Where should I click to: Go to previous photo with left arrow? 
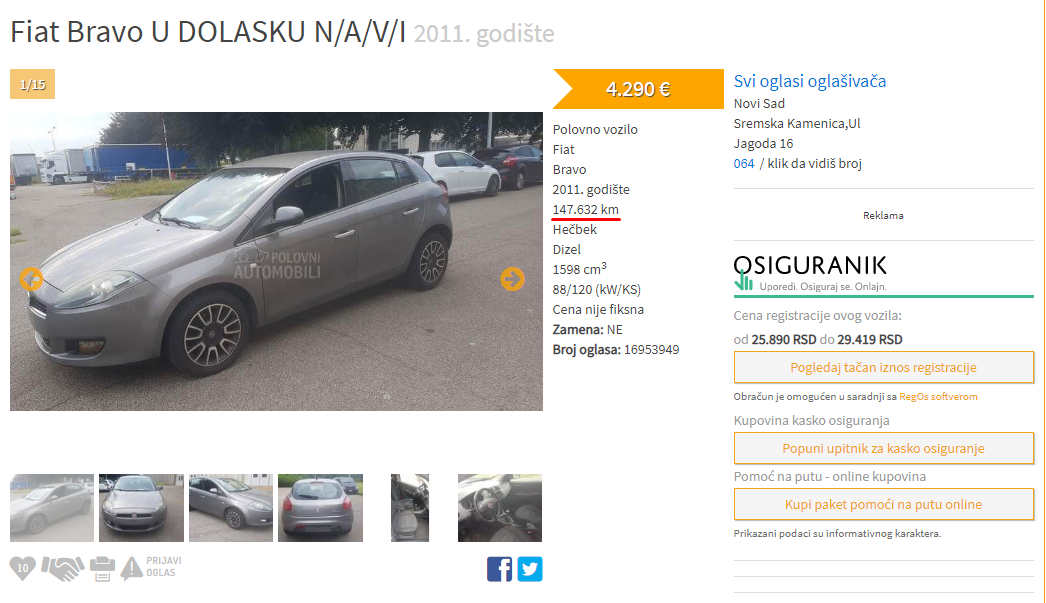(x=31, y=279)
